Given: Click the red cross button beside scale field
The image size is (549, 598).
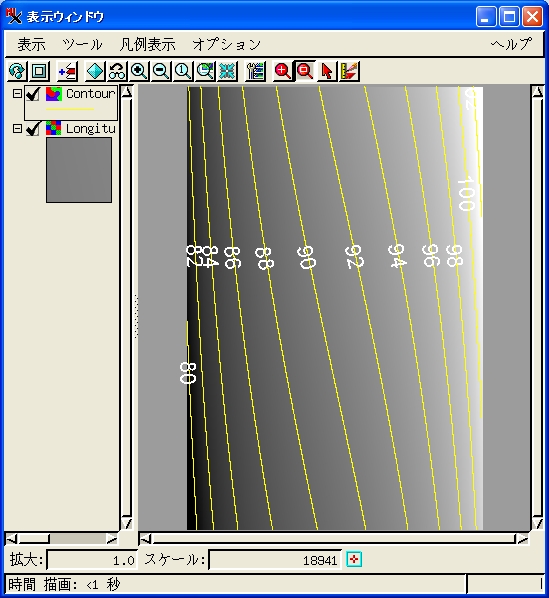Looking at the screenshot, I should (x=354, y=559).
